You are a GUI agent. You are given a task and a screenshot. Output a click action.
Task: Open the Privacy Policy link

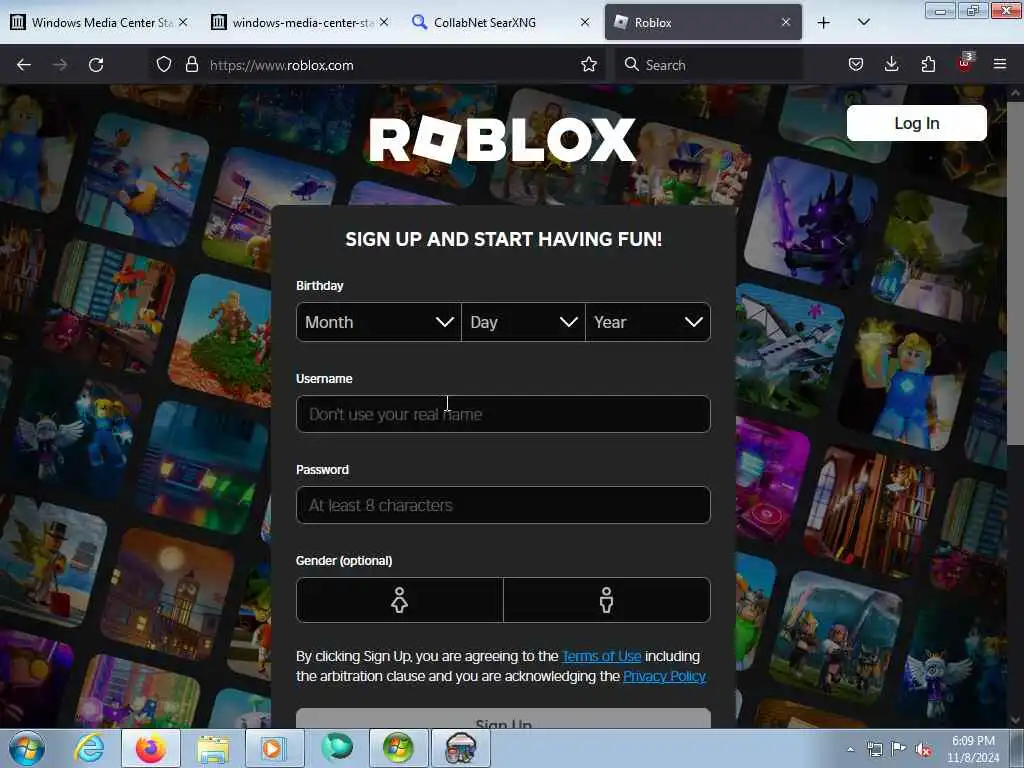(x=664, y=676)
